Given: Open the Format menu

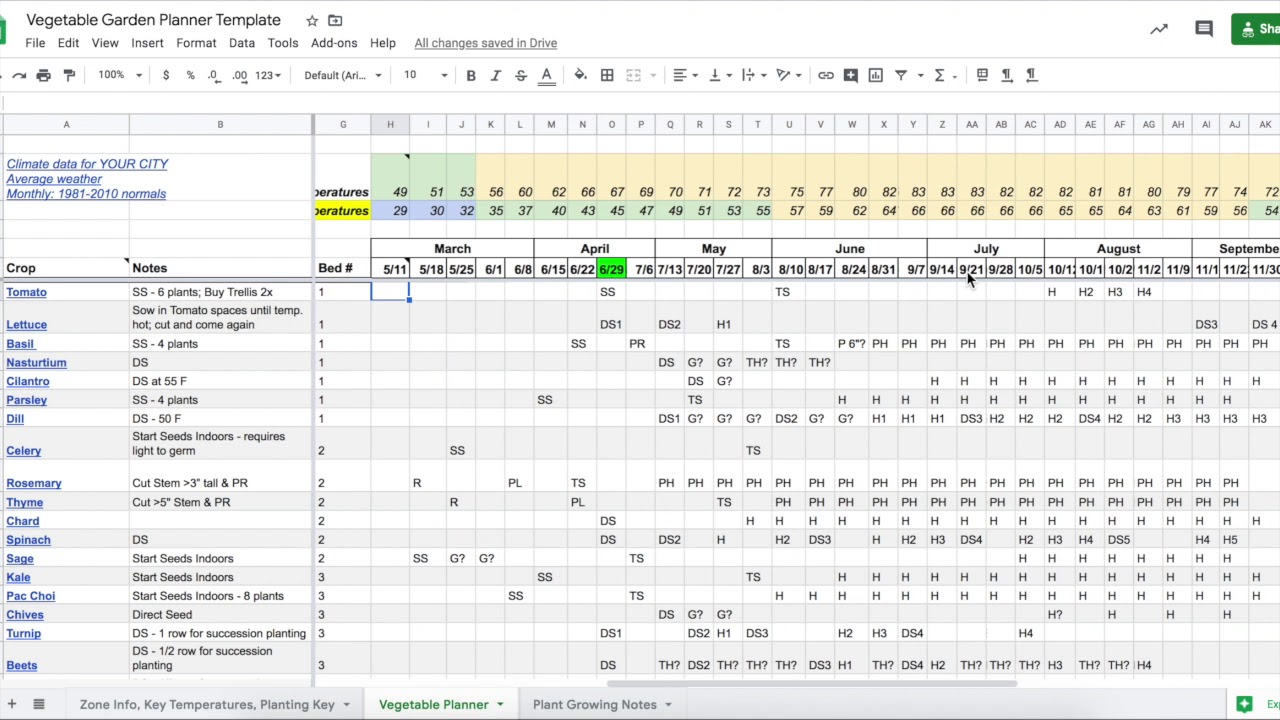Looking at the screenshot, I should (x=196, y=43).
